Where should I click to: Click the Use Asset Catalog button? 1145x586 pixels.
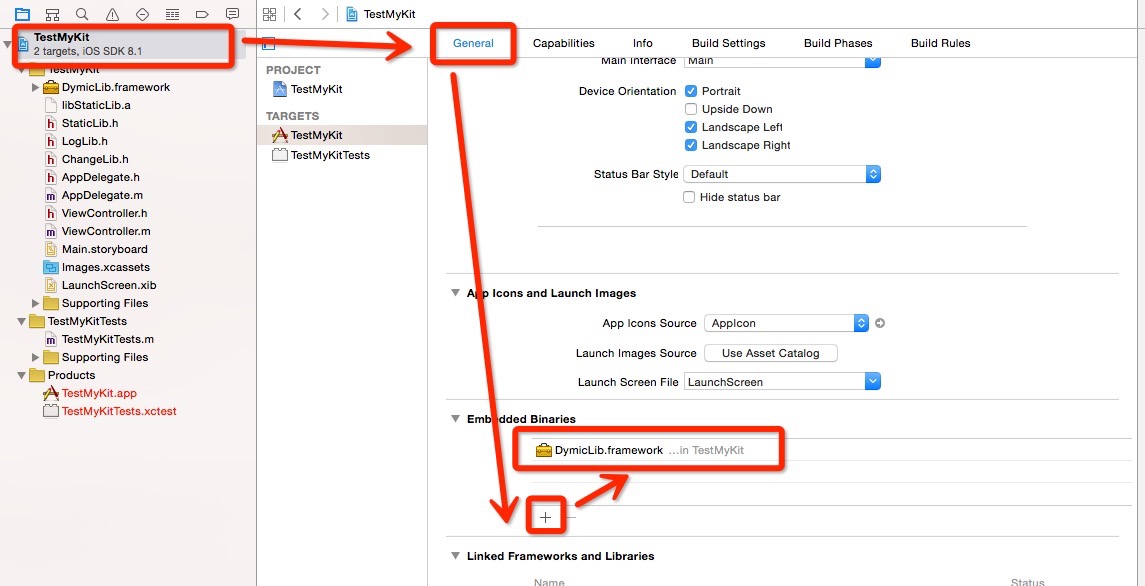[x=770, y=353]
